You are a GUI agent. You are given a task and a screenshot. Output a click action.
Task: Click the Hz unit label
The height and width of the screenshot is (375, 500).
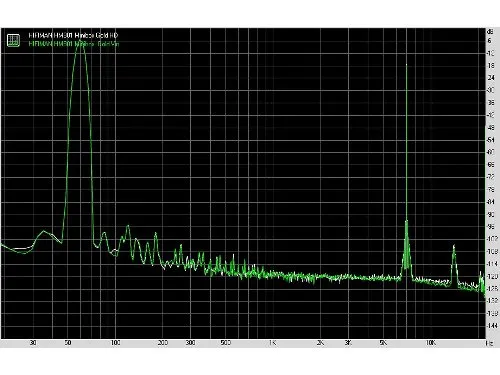pyautogui.click(x=489, y=343)
